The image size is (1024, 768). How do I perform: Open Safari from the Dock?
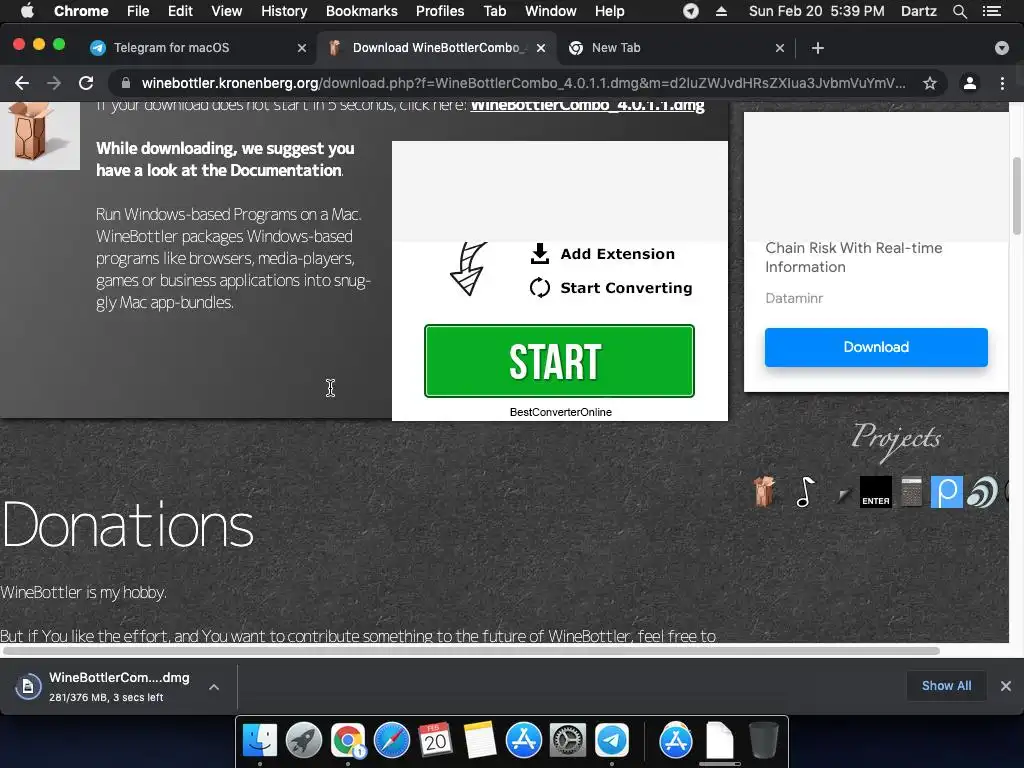[392, 741]
